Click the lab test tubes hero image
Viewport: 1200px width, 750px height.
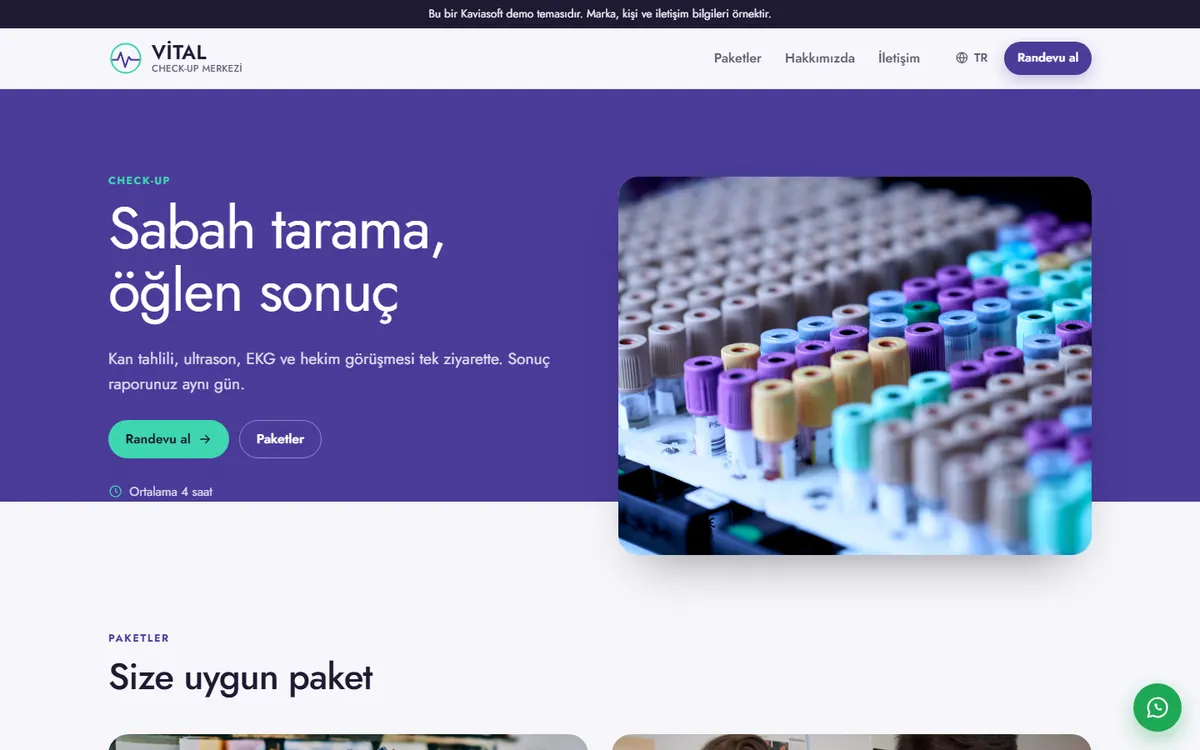coord(855,366)
